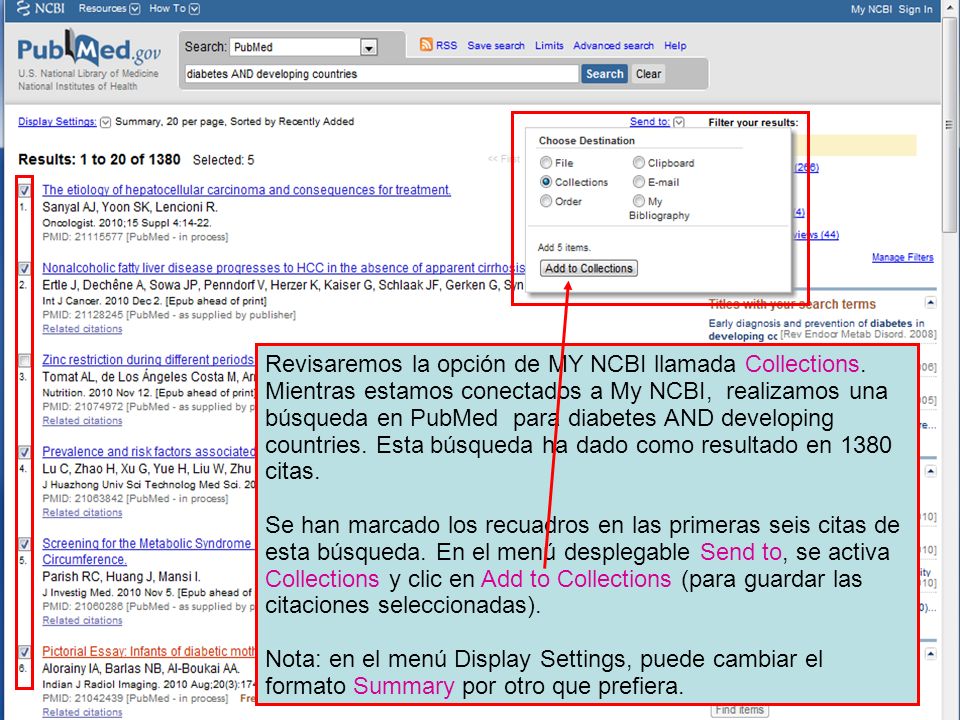This screenshot has width=960, height=720.
Task: Click the blue Search button
Action: 604,74
